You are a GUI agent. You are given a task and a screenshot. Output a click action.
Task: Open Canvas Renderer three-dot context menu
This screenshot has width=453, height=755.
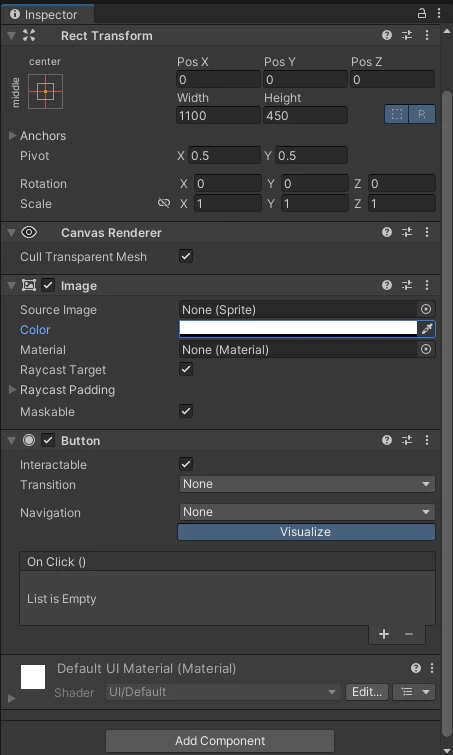pos(427,233)
